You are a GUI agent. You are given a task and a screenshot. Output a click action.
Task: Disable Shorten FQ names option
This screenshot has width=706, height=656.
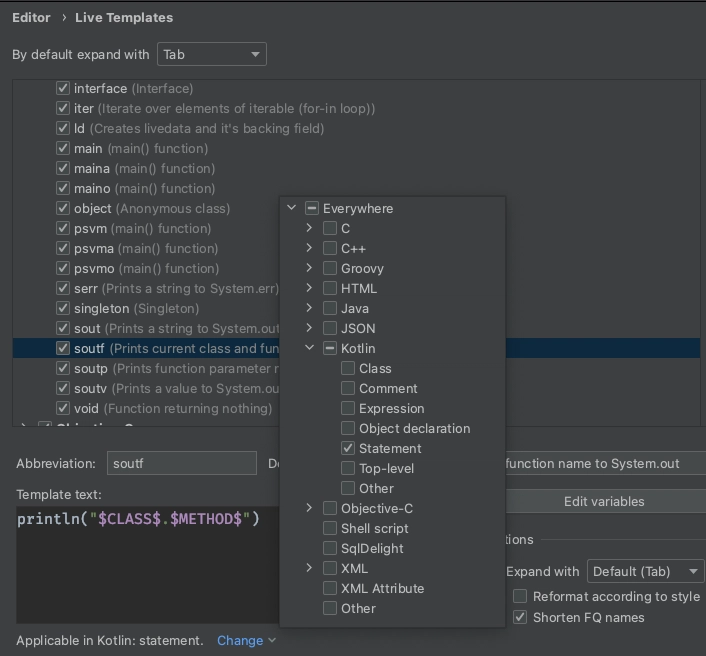point(520,617)
